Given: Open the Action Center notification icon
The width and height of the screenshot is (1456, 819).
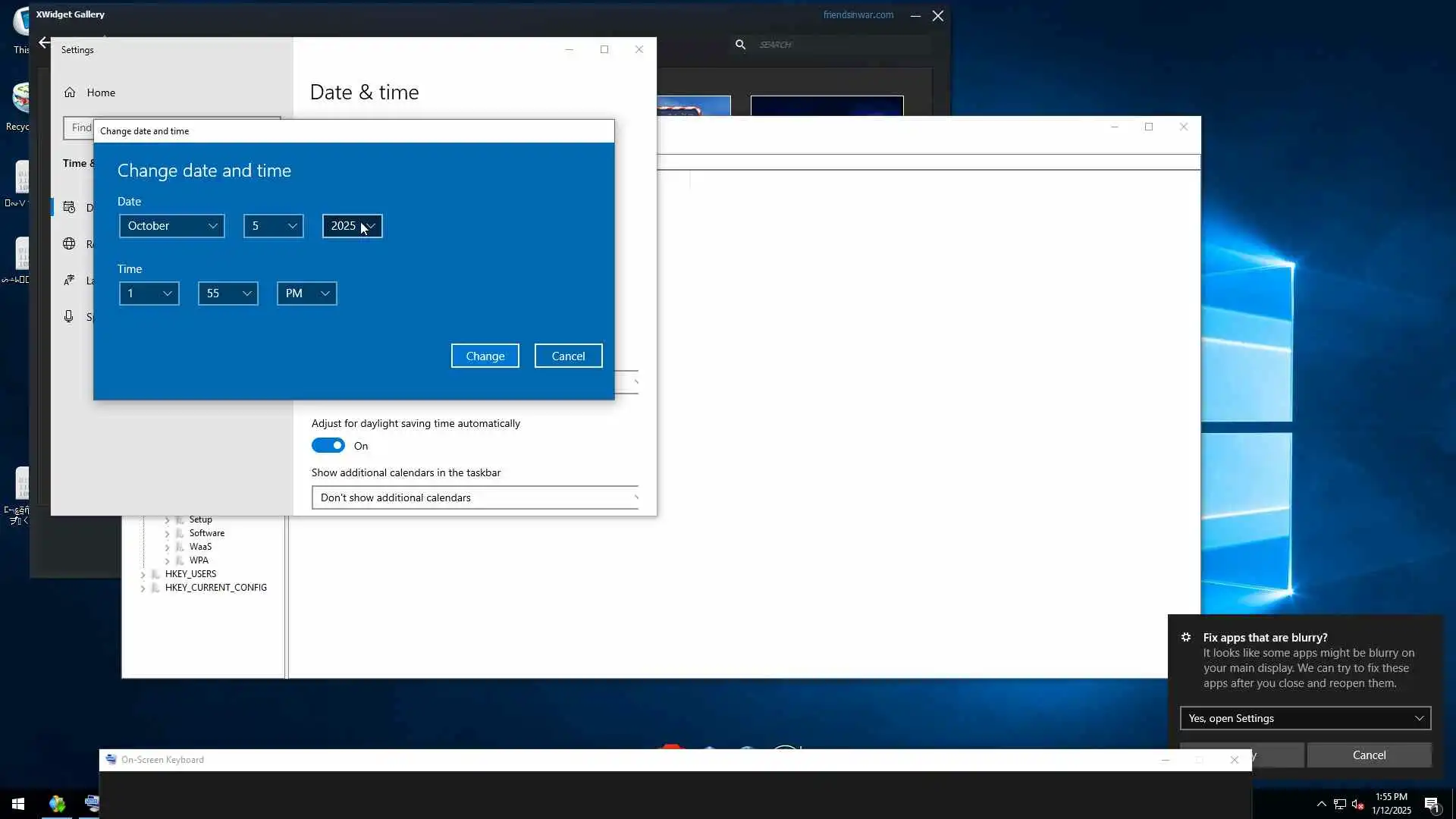Looking at the screenshot, I should pyautogui.click(x=1431, y=804).
